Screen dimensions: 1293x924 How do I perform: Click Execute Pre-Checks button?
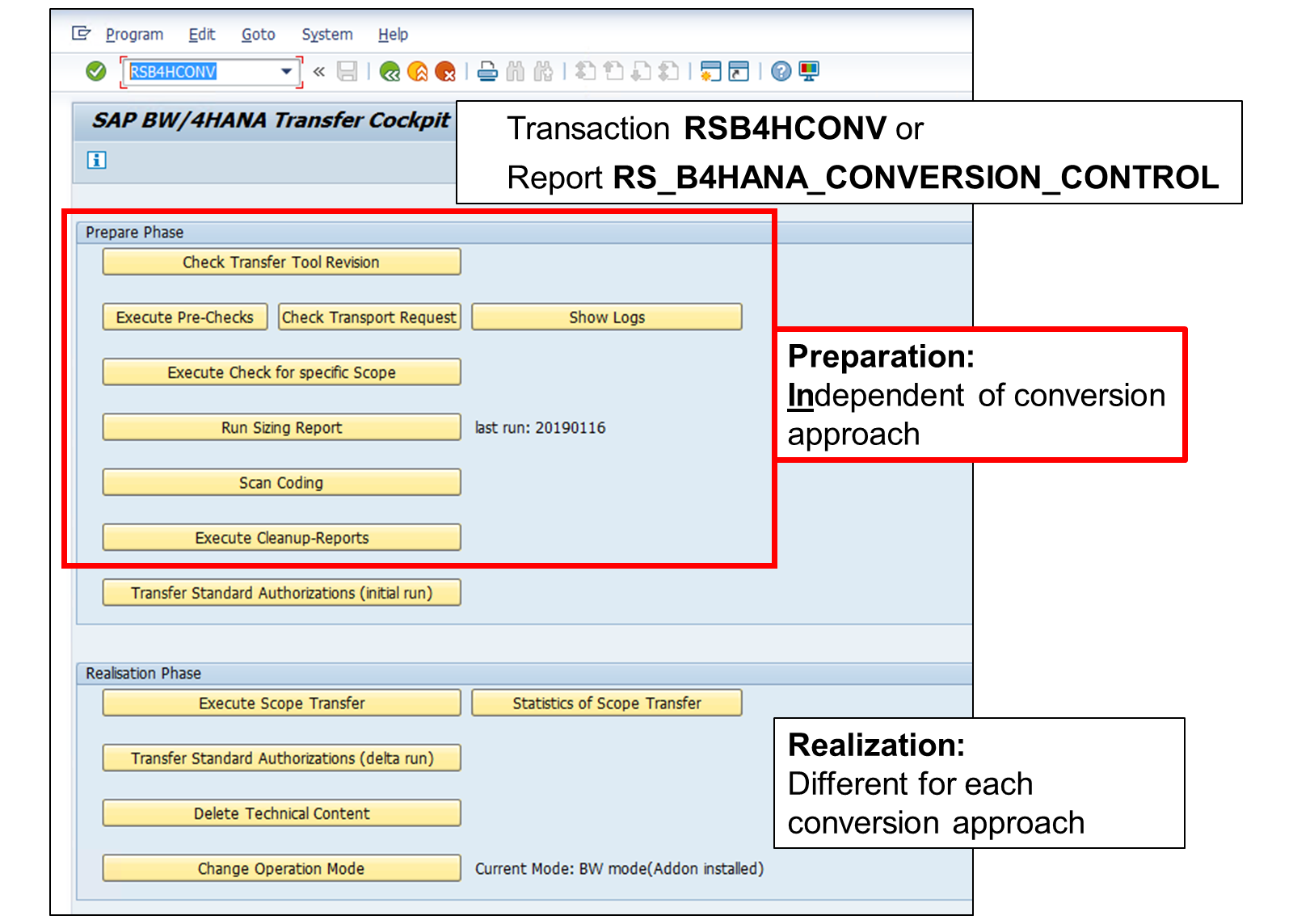tap(184, 317)
